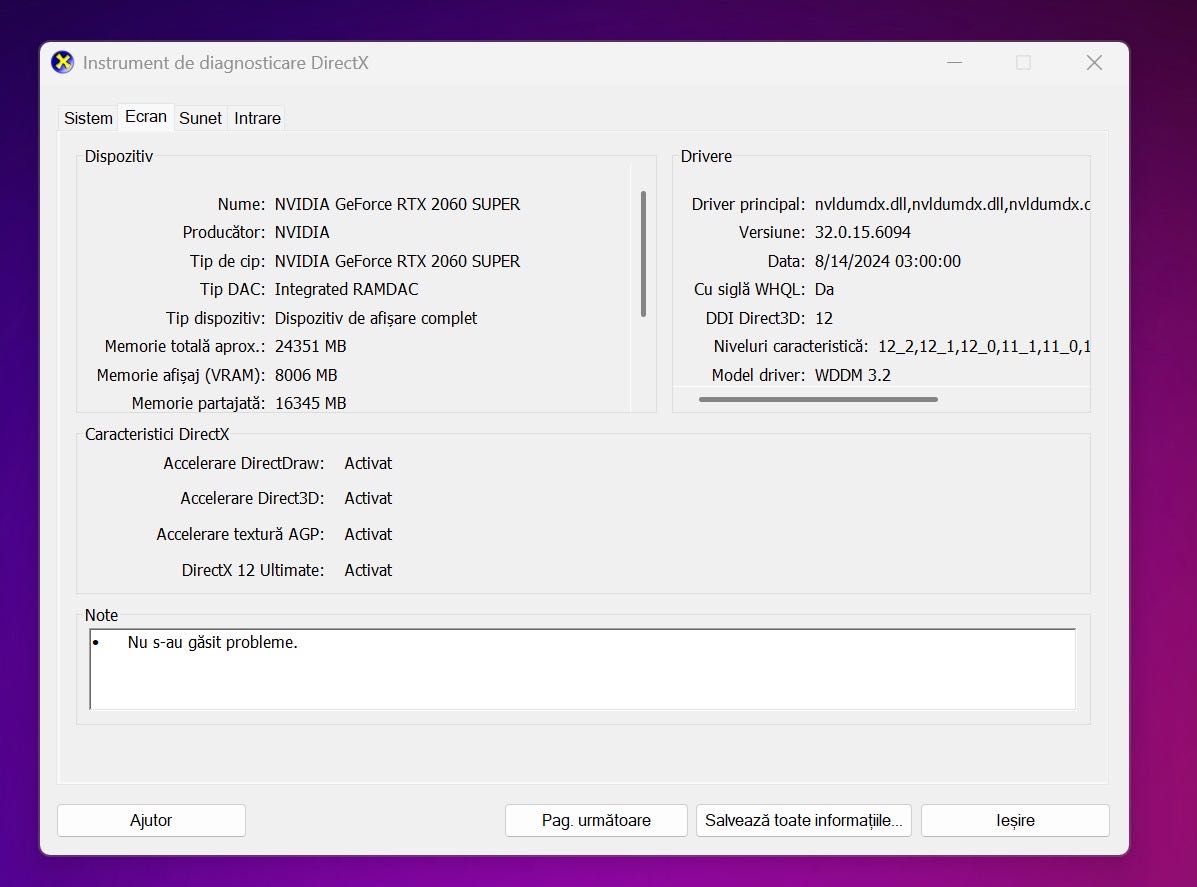The height and width of the screenshot is (887, 1197).
Task: Close the DirectX diagnostic window
Action: (x=1094, y=63)
